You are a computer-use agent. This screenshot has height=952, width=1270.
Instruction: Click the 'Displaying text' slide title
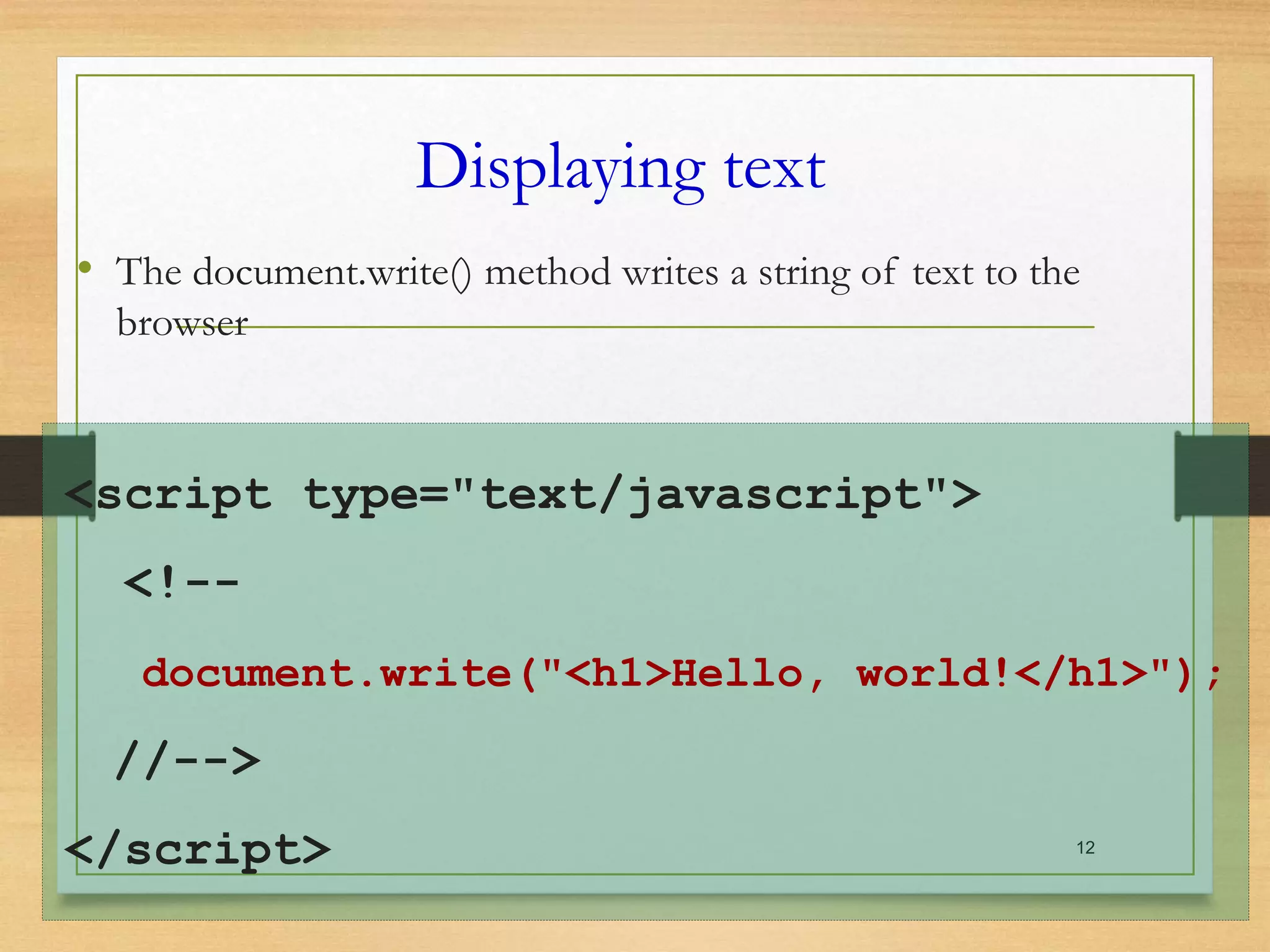(x=620, y=167)
